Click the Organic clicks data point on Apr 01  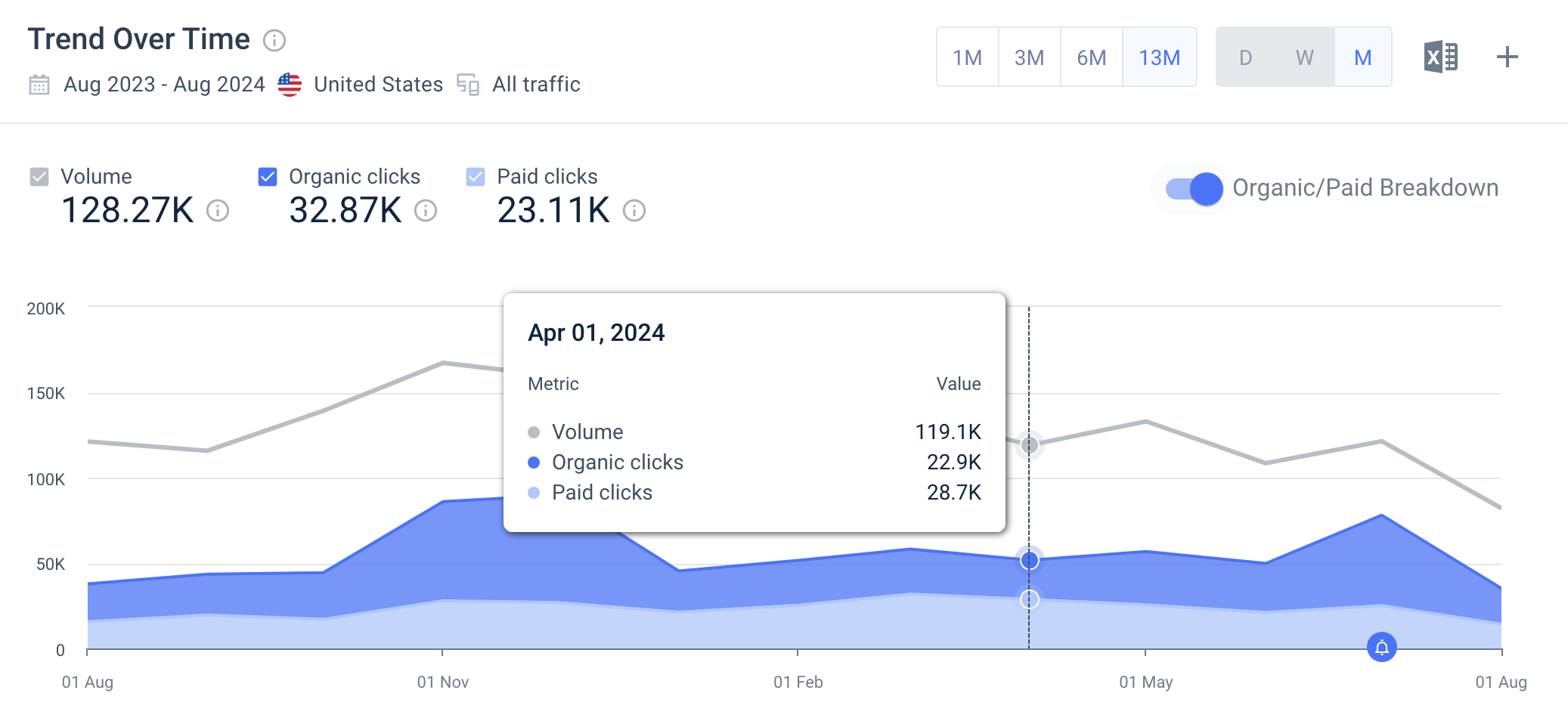click(1029, 560)
